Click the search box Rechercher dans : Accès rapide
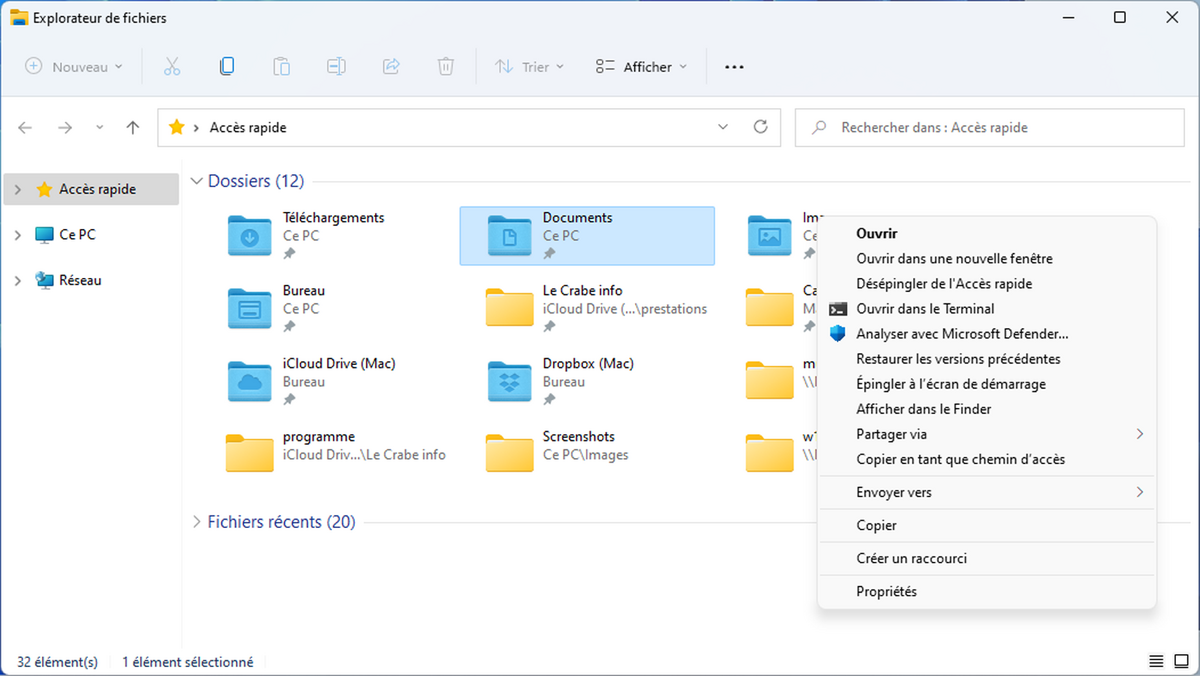Viewport: 1200px width, 676px height. (x=989, y=128)
